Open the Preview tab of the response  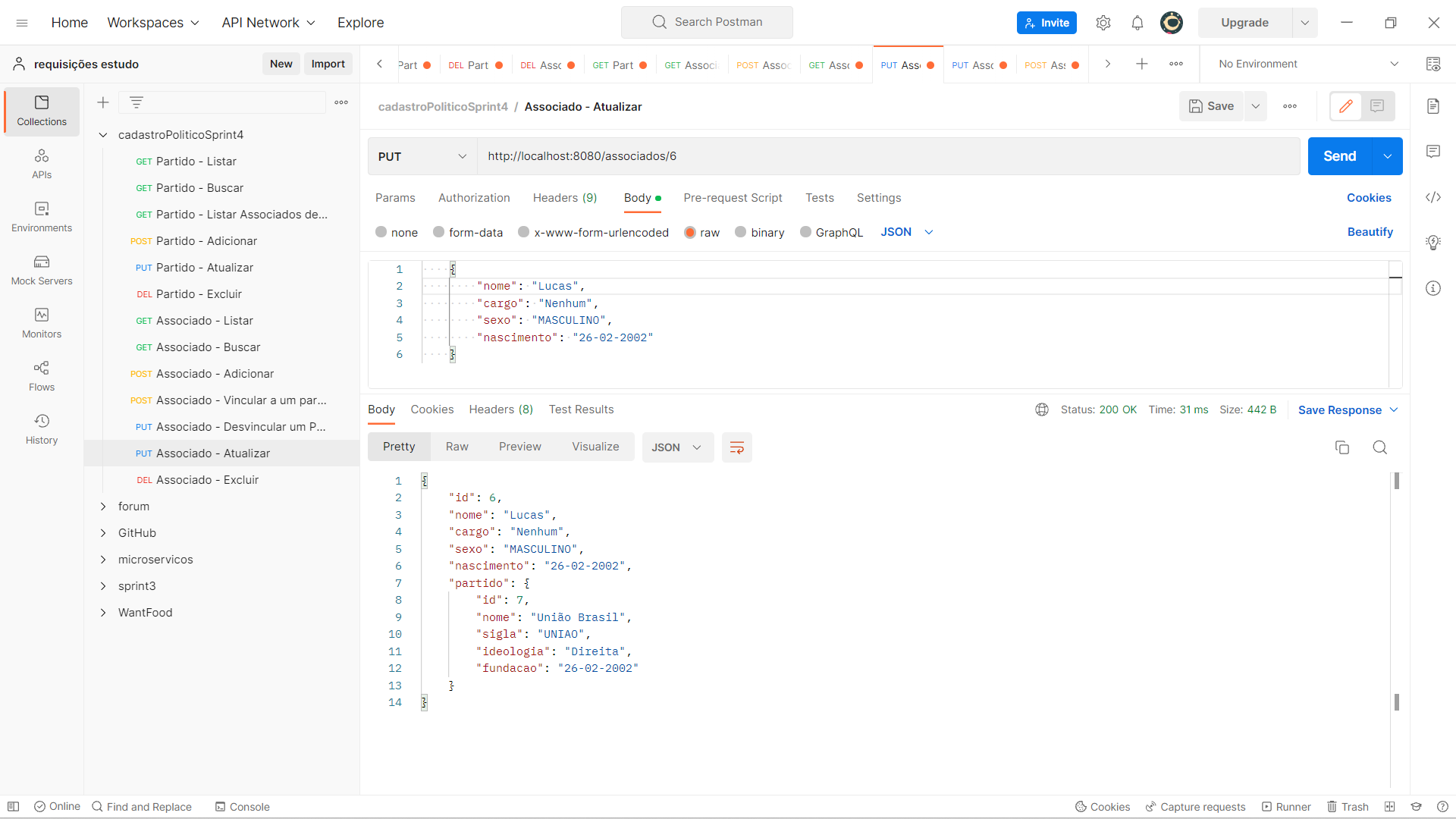(x=519, y=447)
